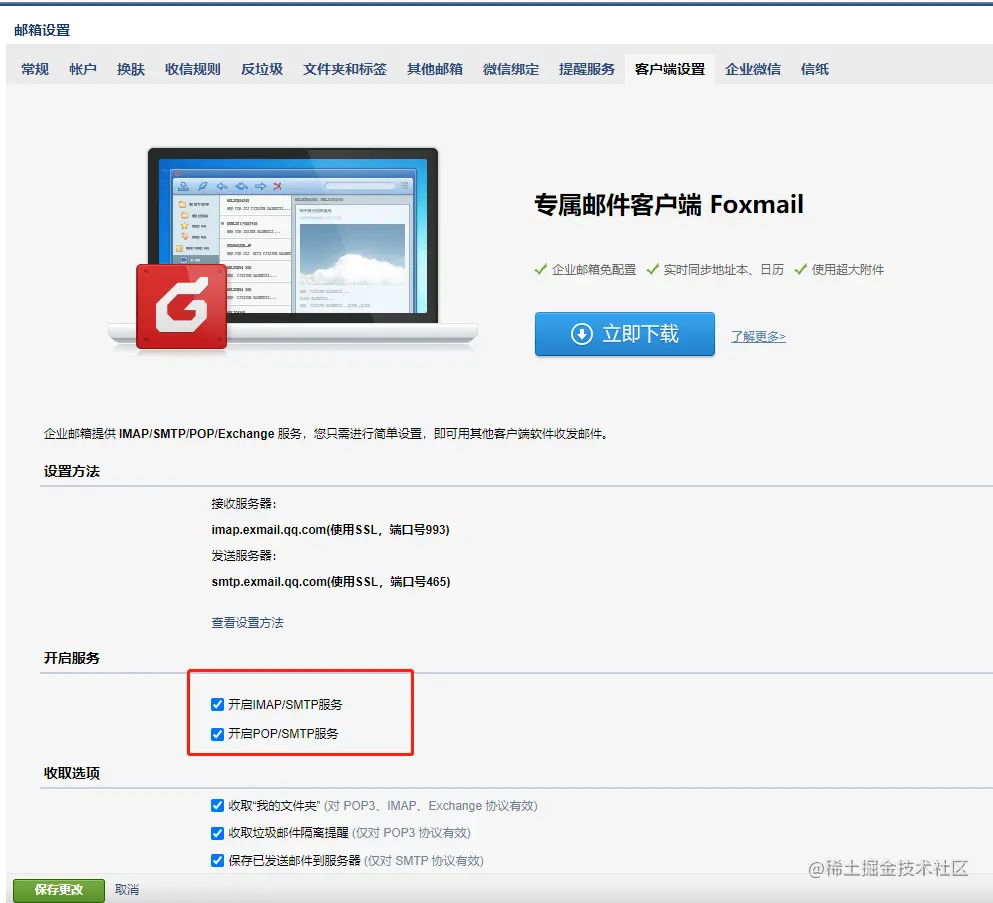Click the 设置方法 section heading

[72, 471]
